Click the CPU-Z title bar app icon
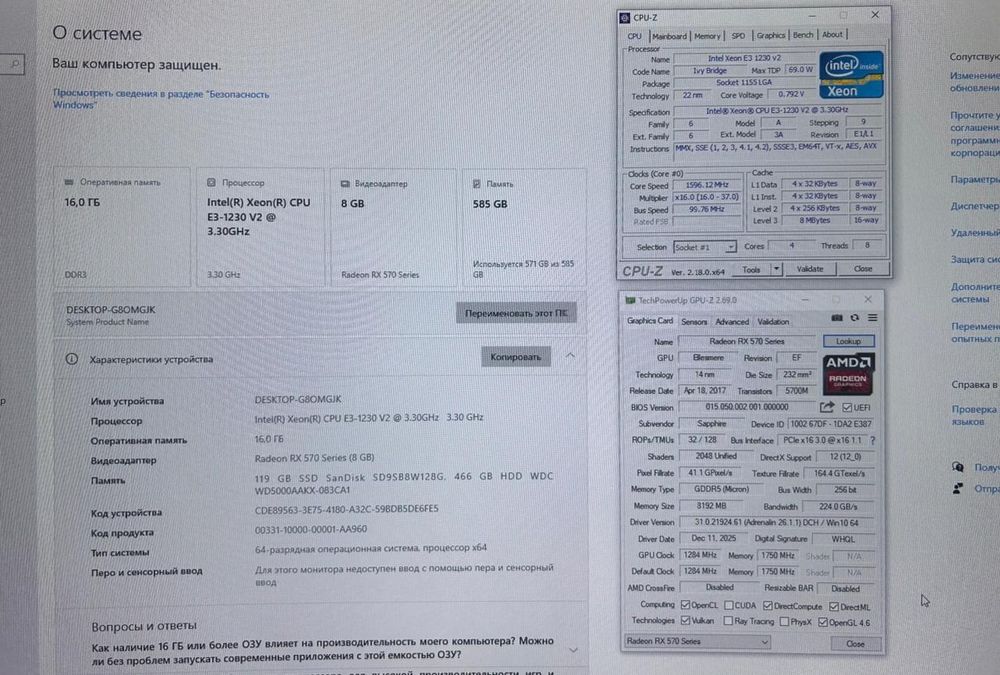Viewport: 1000px width, 675px height. [625, 18]
